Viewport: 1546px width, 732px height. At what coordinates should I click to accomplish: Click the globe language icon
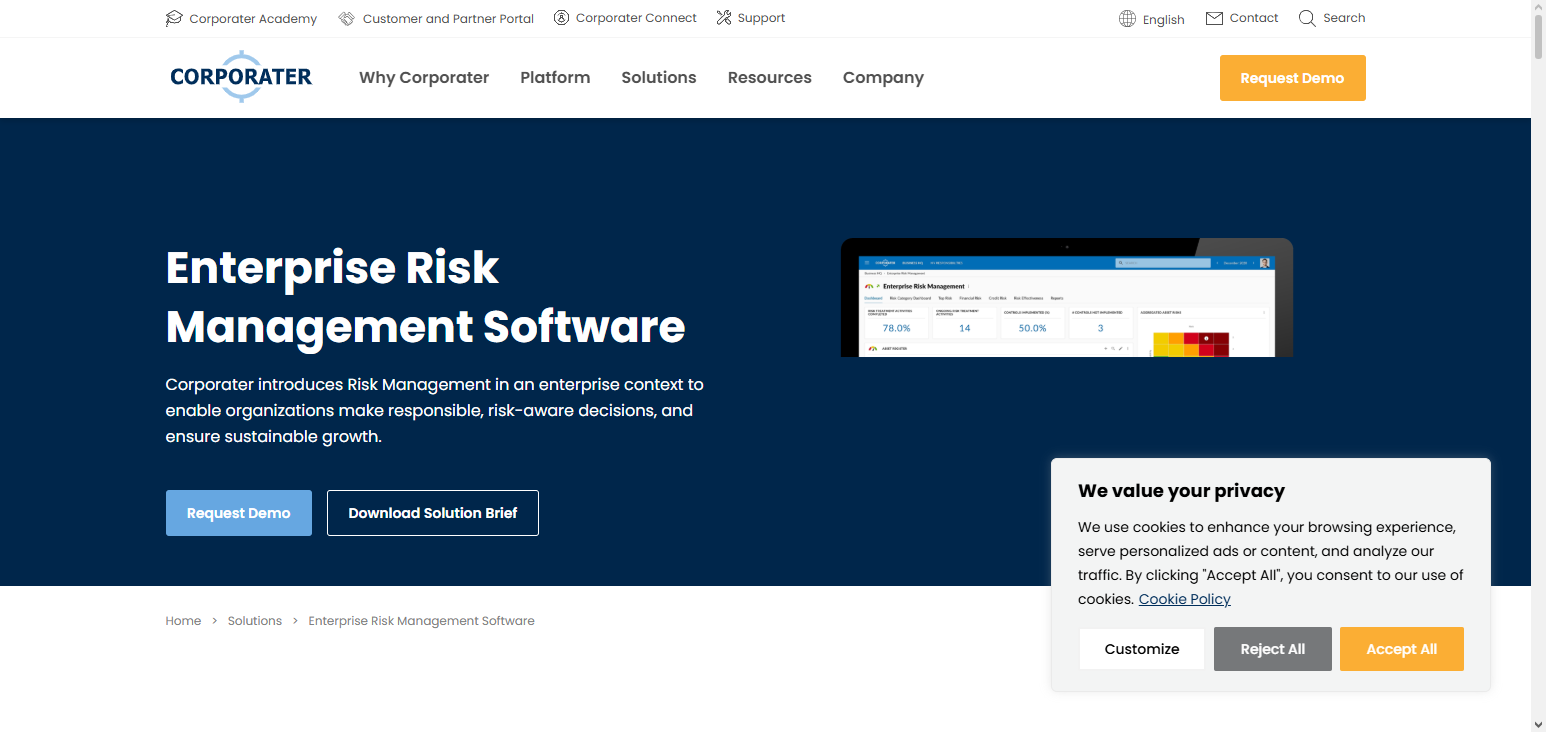(x=1127, y=19)
